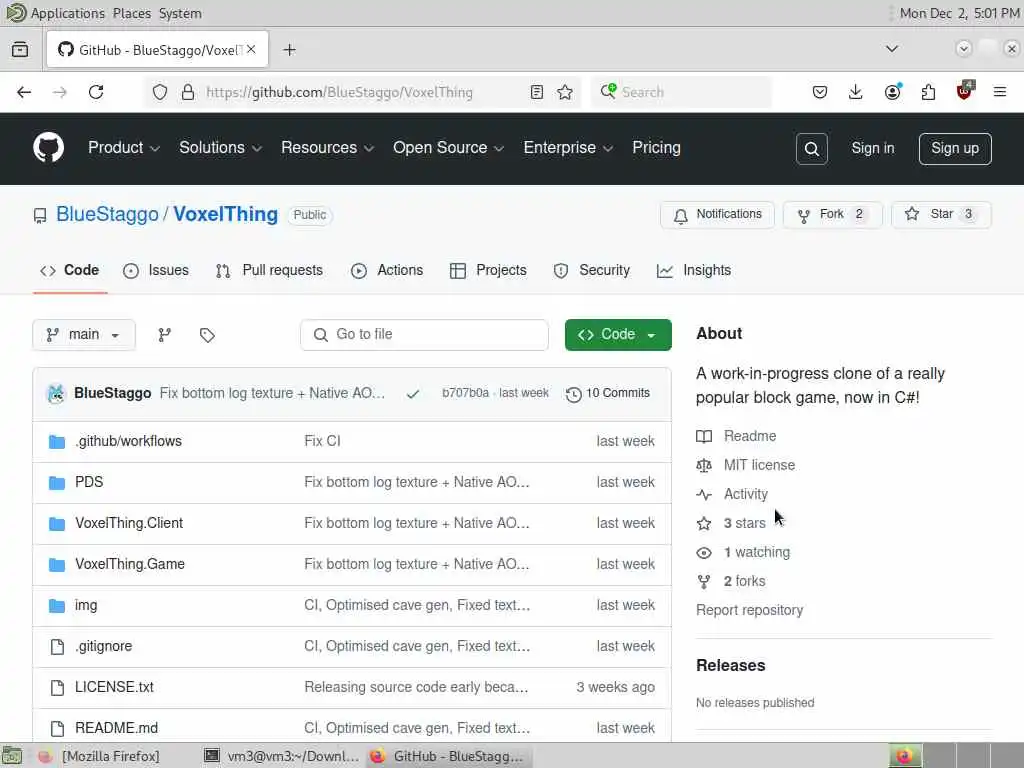The width and height of the screenshot is (1024, 768).
Task: Open the Actions tab
Action: [x=387, y=270]
